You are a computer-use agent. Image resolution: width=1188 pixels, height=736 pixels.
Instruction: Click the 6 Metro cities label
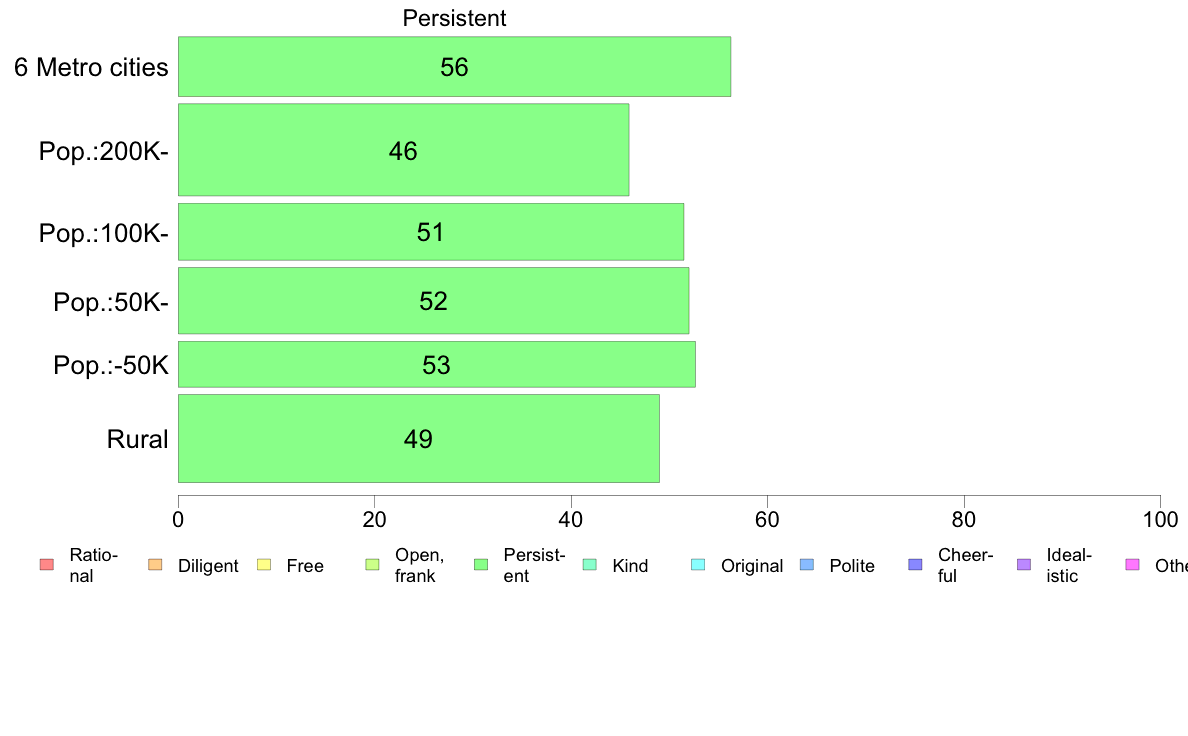91,67
